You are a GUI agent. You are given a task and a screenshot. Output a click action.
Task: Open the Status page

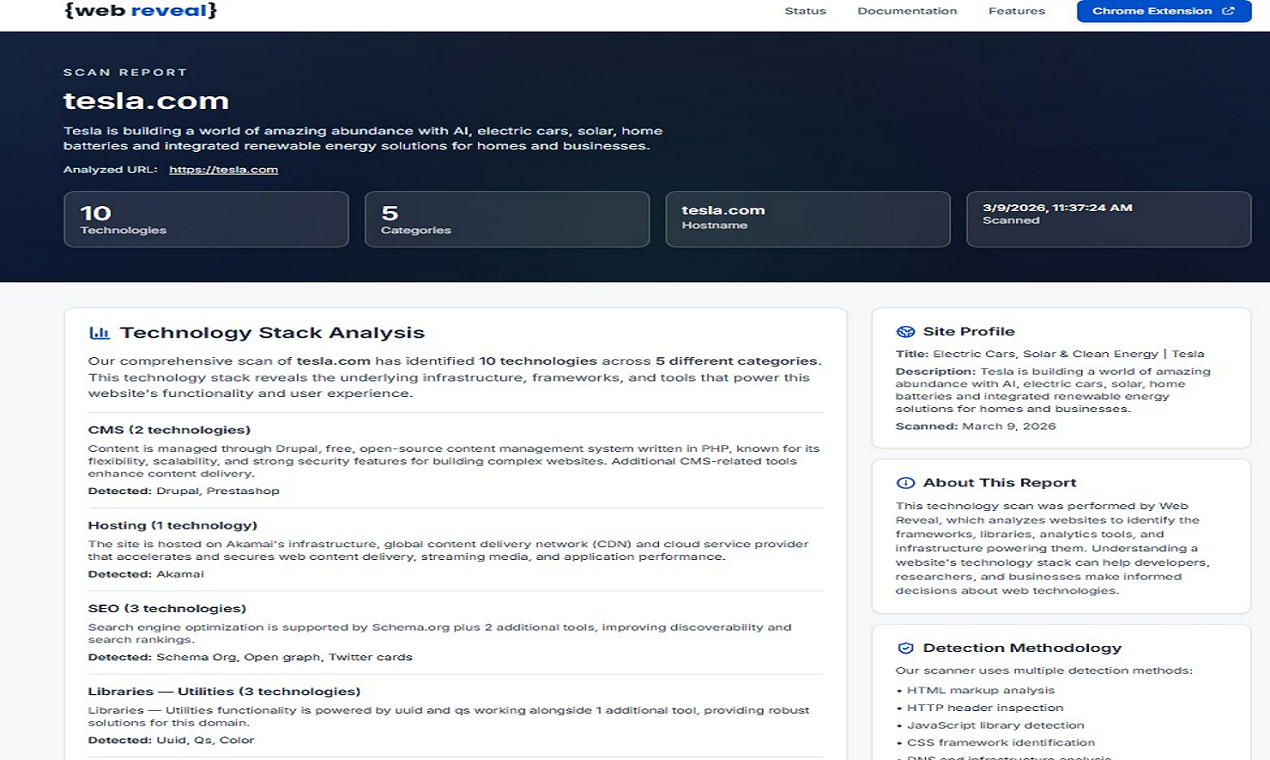pyautogui.click(x=805, y=11)
